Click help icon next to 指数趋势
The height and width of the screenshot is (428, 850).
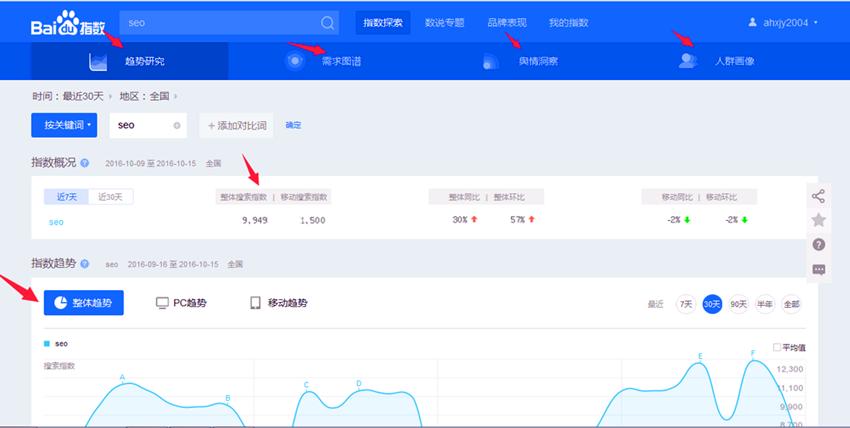[x=85, y=264]
